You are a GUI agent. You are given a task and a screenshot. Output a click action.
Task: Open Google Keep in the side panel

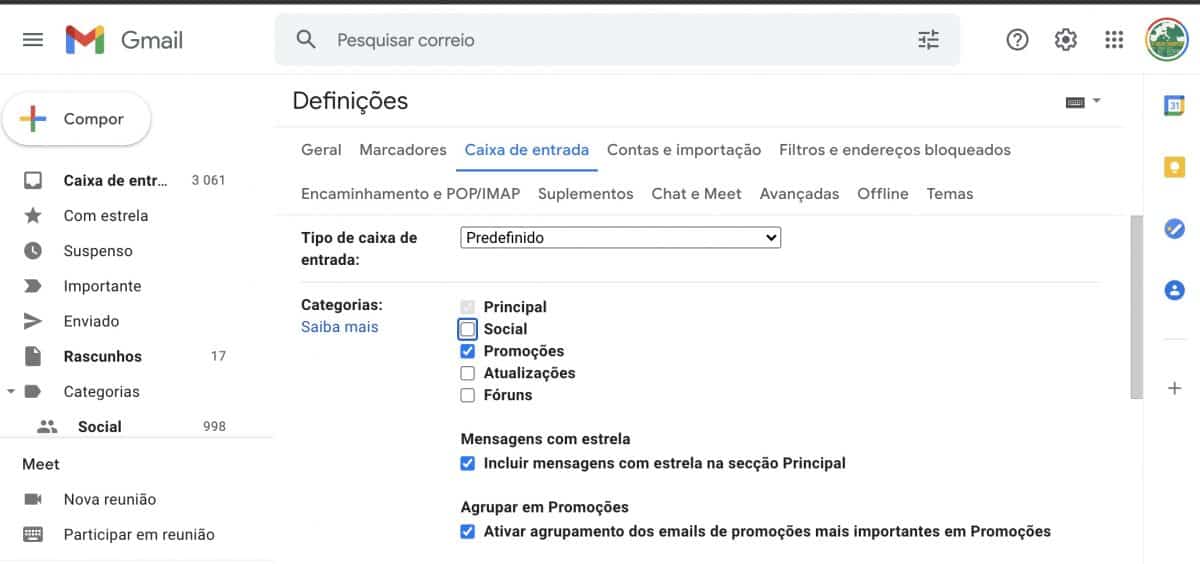point(1175,167)
